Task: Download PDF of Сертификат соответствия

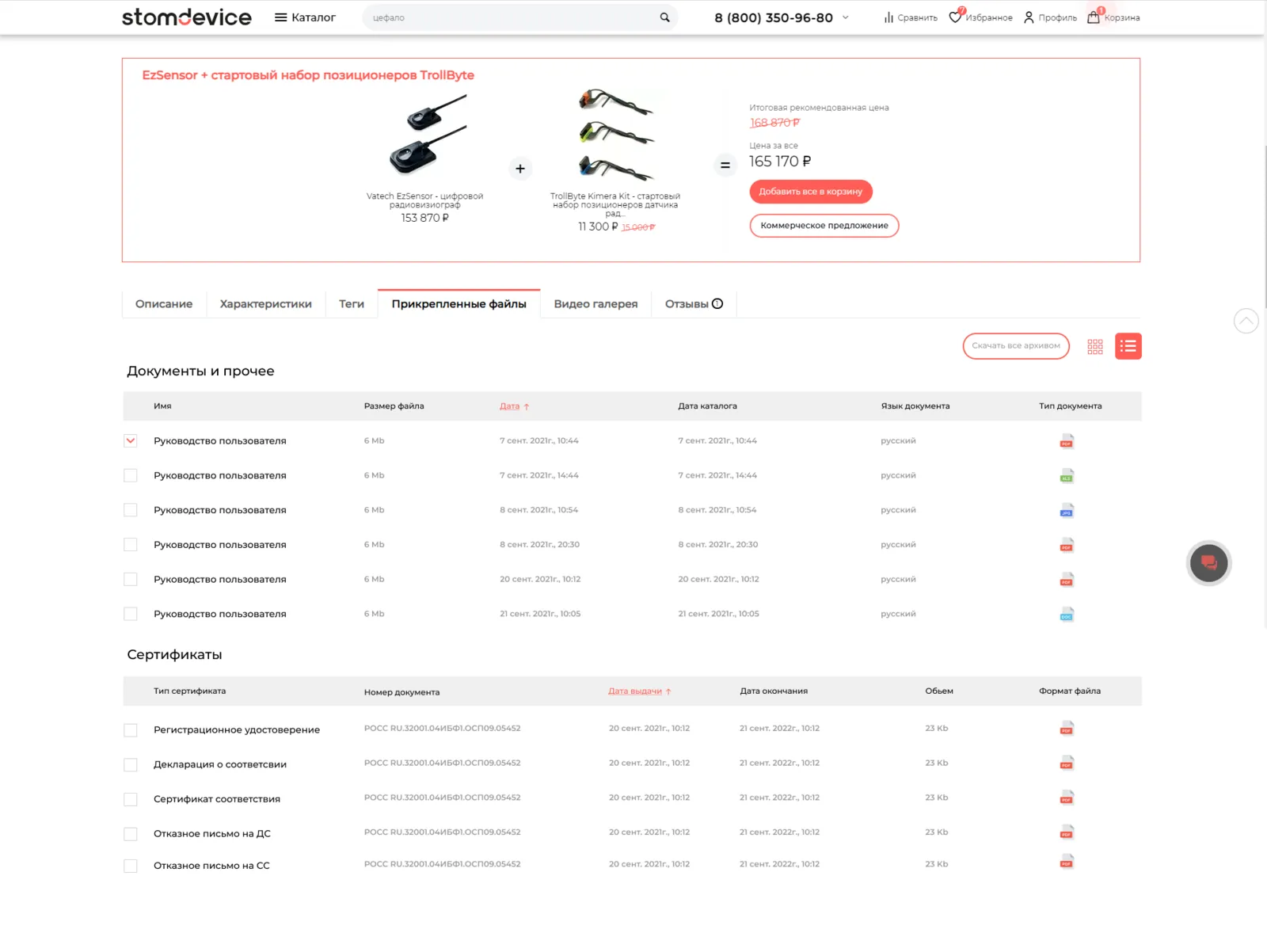Action: (x=1067, y=798)
